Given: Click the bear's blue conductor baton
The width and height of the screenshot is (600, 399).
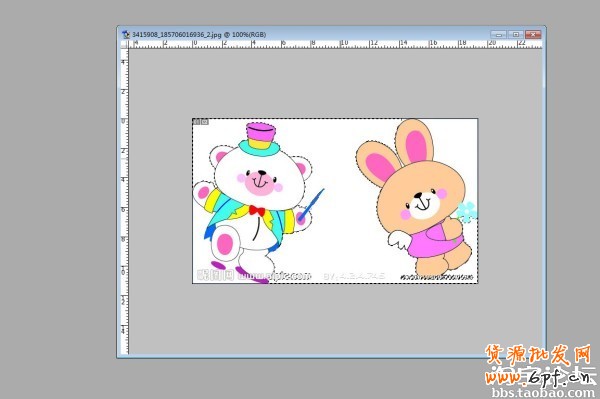Looking at the screenshot, I should click(311, 205).
